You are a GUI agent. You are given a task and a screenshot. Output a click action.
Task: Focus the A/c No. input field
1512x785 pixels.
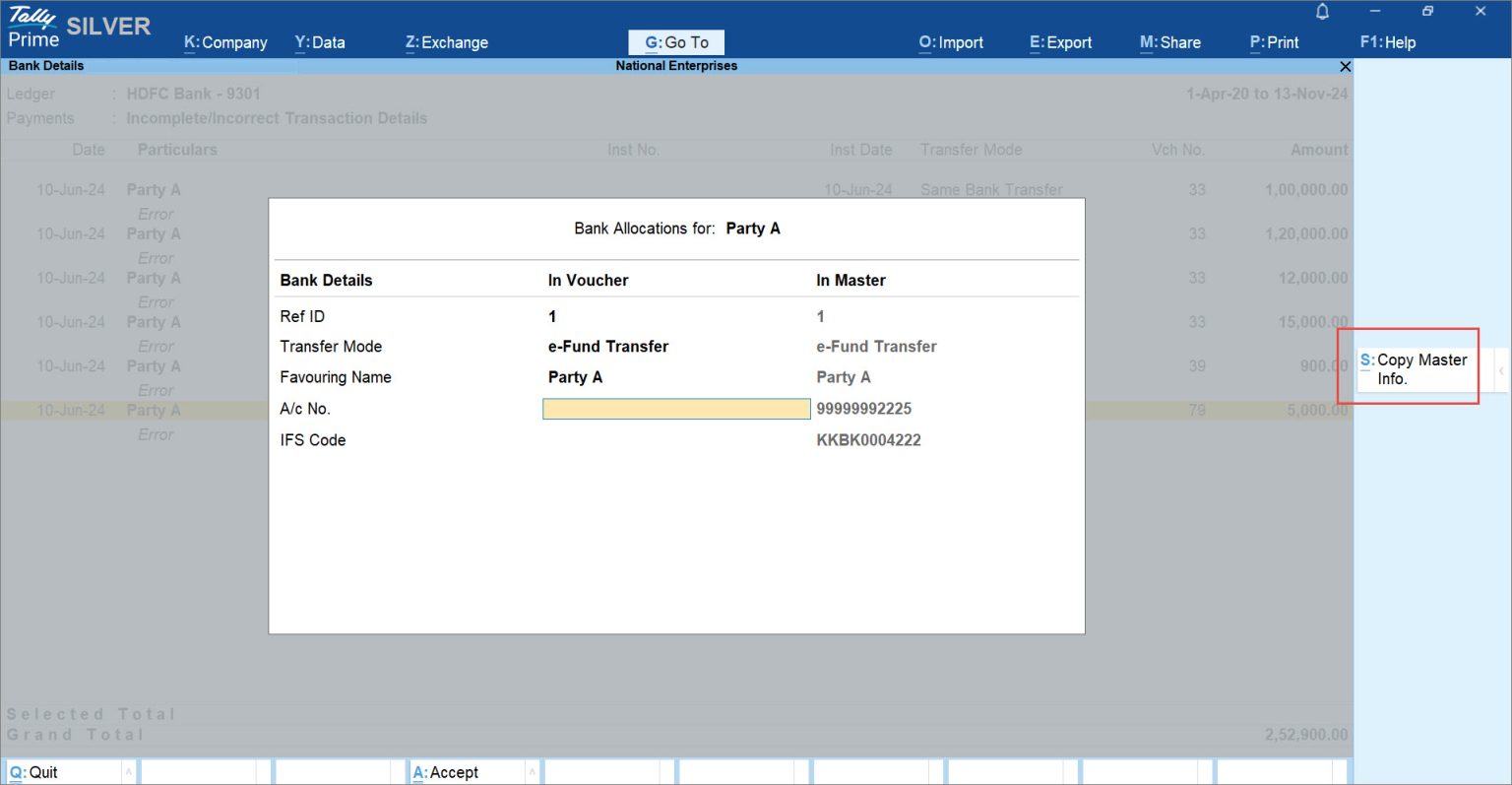[676, 409]
